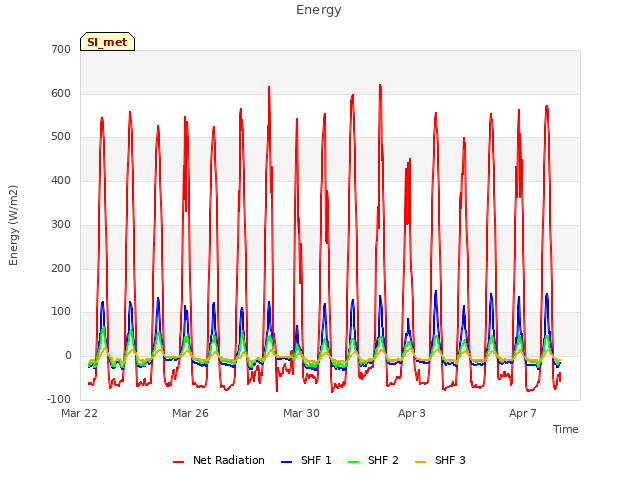Viewport: 640px width, 480px height.
Task: Click the 100 y-axis tick label
Action: 61,312
